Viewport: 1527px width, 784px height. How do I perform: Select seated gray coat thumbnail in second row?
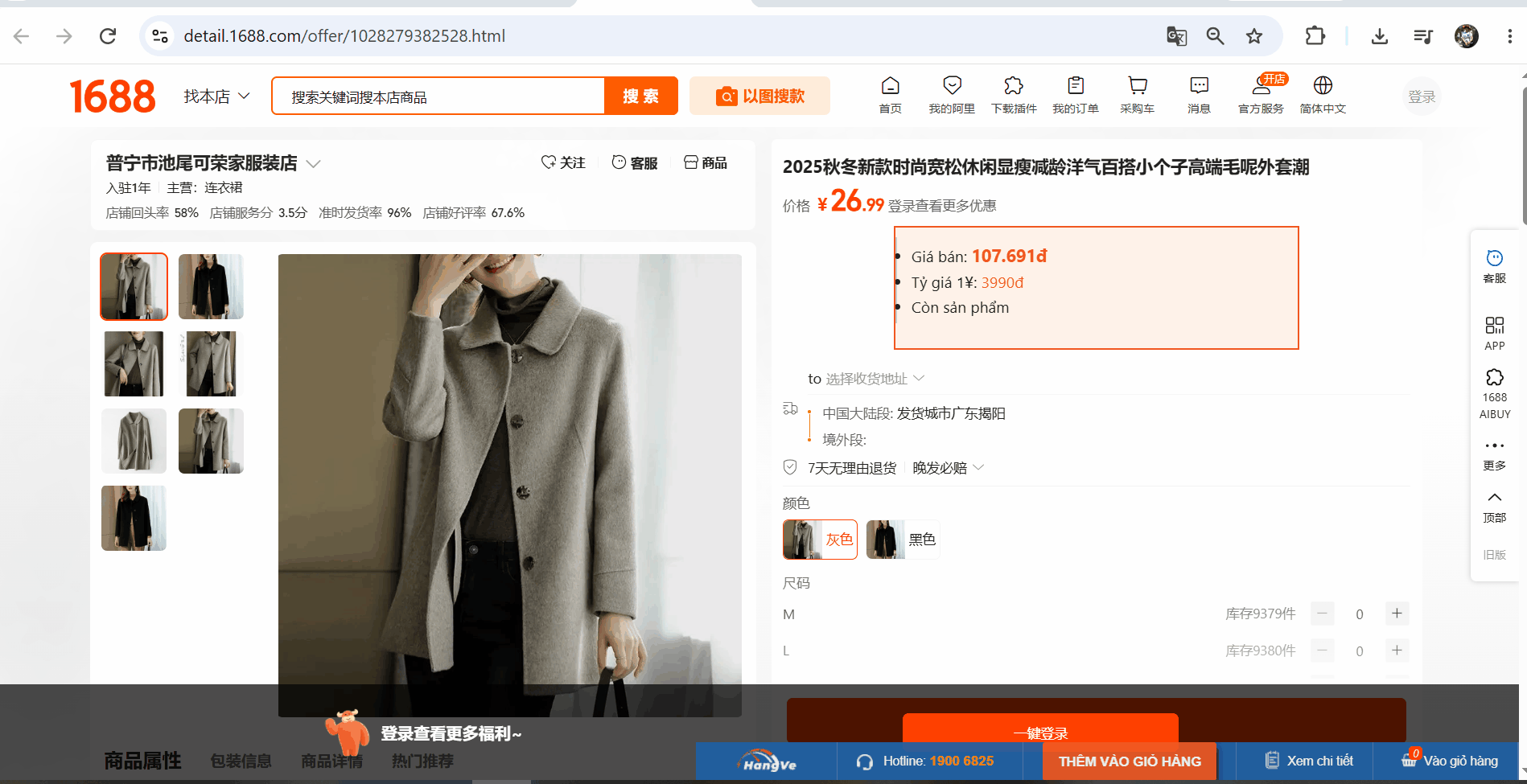[x=134, y=363]
